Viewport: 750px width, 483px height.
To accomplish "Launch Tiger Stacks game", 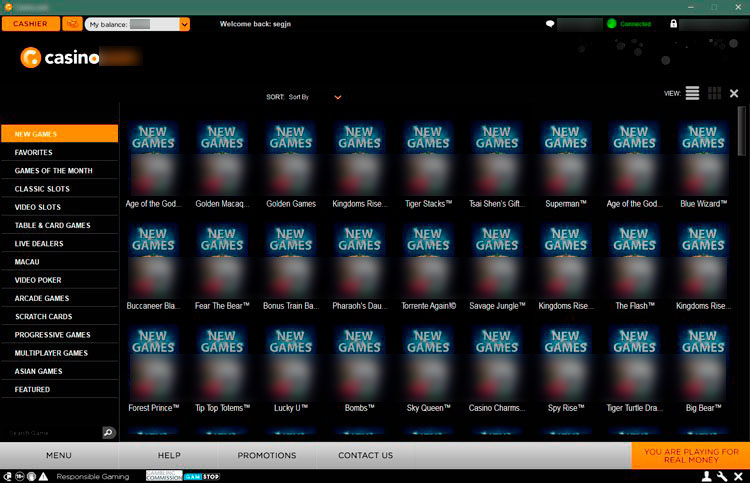I will point(428,165).
